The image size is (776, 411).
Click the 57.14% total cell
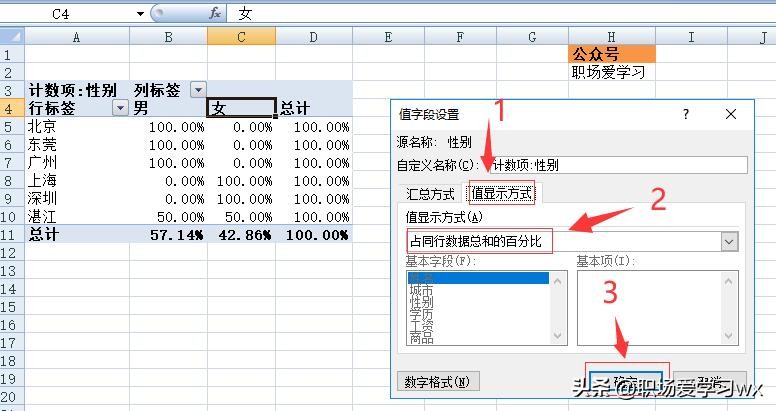point(168,235)
